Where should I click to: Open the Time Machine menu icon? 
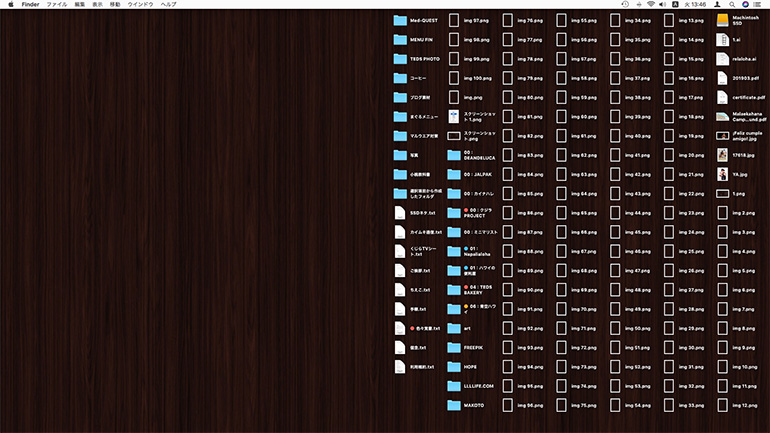624,4
